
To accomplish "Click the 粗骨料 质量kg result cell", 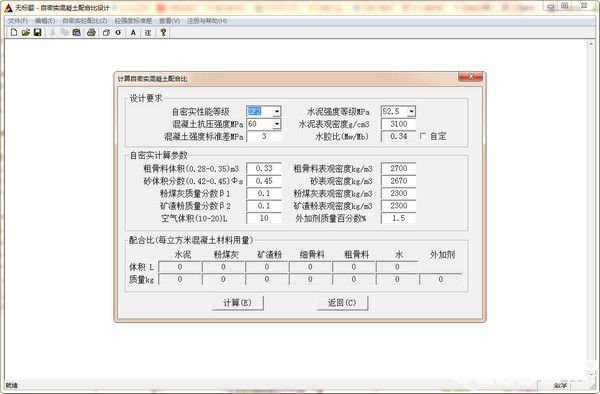I will coord(354,279).
